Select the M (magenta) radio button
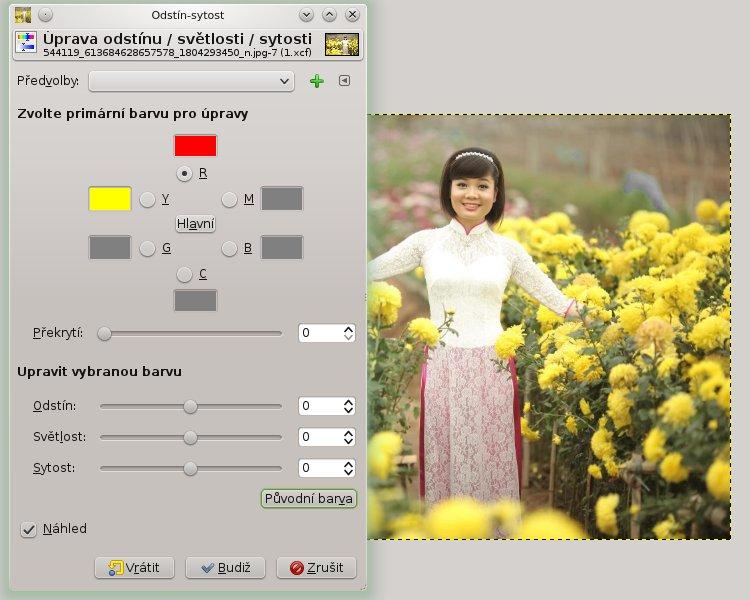 click(230, 199)
